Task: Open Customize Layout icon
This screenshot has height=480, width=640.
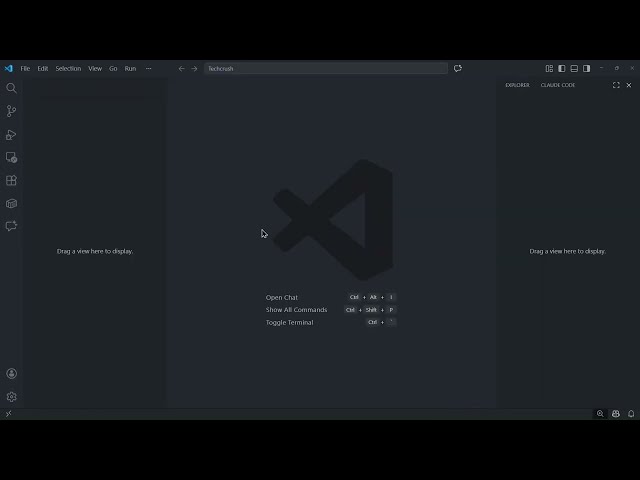Action: click(x=549, y=68)
